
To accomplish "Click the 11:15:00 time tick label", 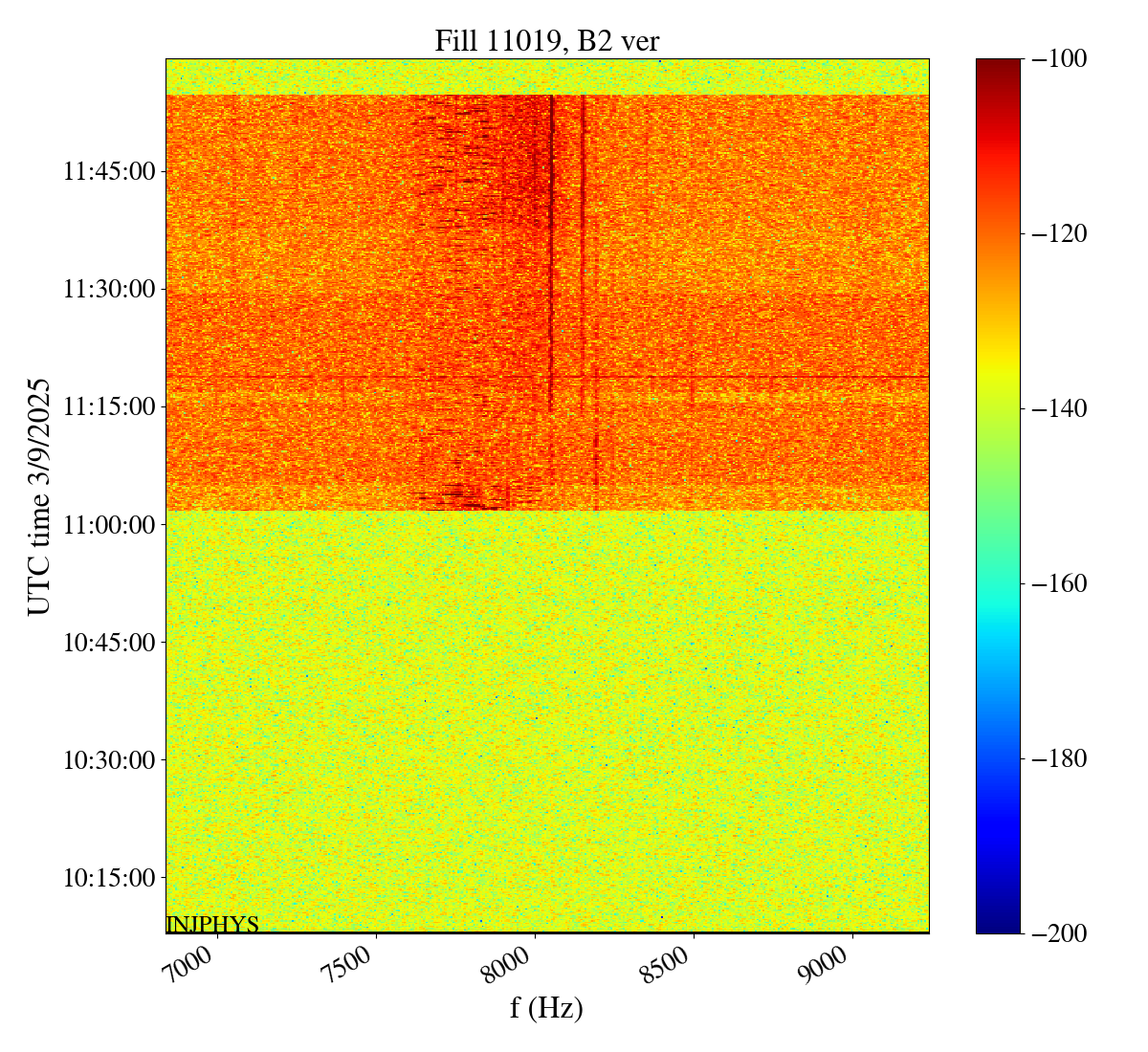I will [109, 407].
